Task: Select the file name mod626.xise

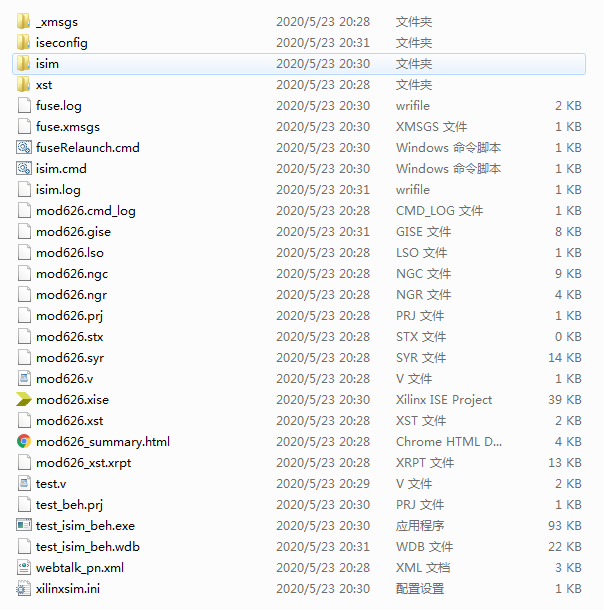Action: click(x=72, y=400)
